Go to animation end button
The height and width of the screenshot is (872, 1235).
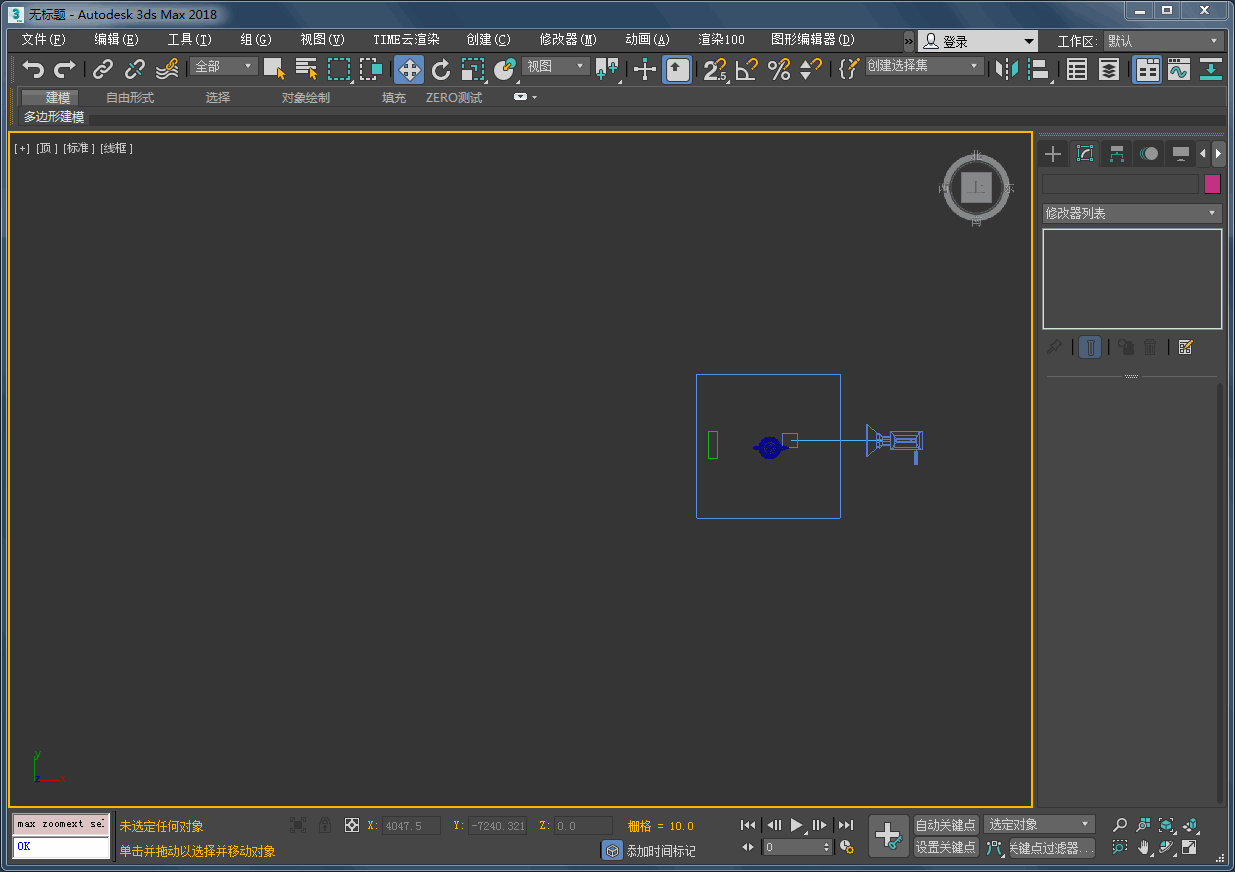[846, 825]
